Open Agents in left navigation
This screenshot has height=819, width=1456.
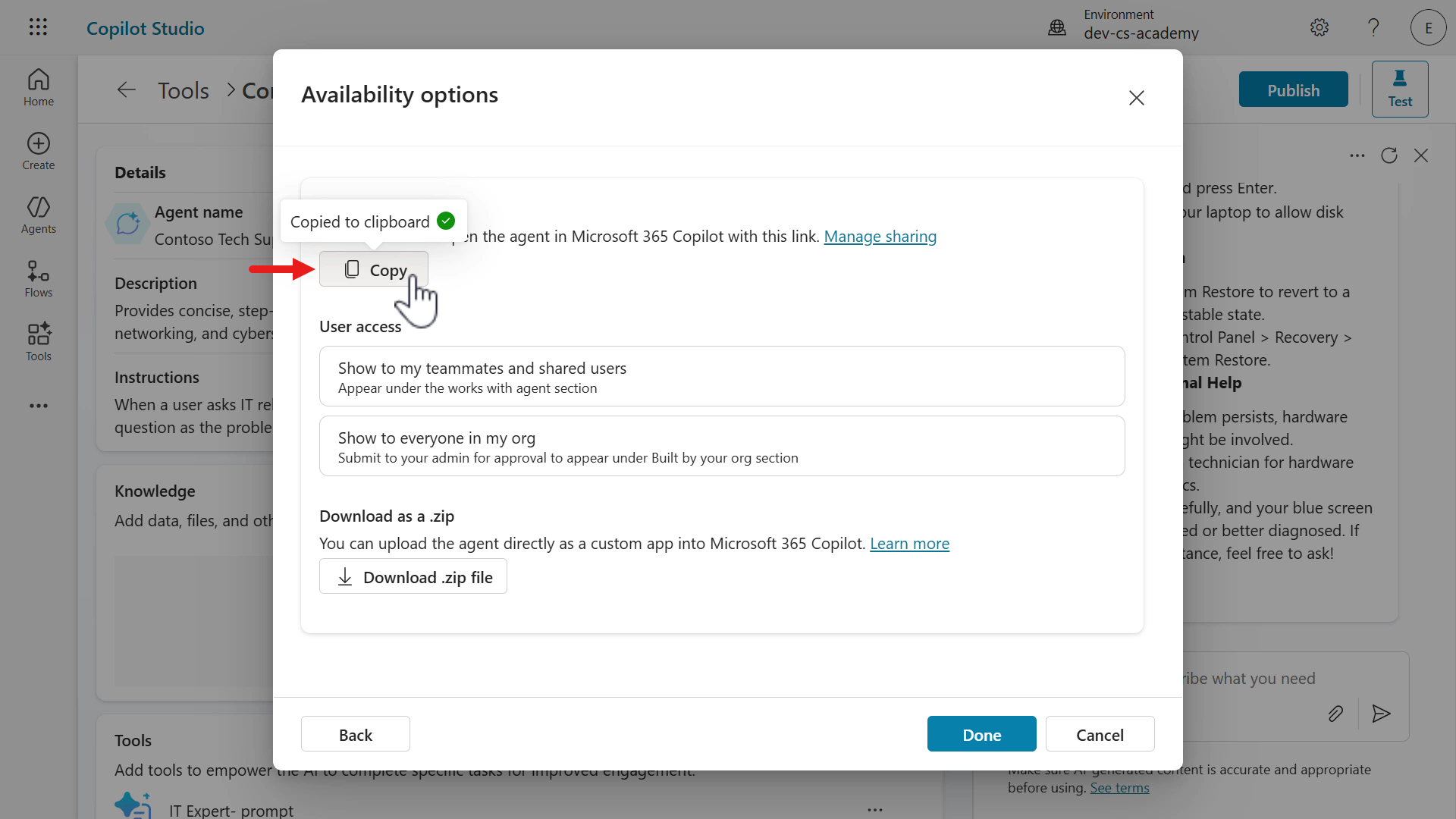(x=38, y=215)
